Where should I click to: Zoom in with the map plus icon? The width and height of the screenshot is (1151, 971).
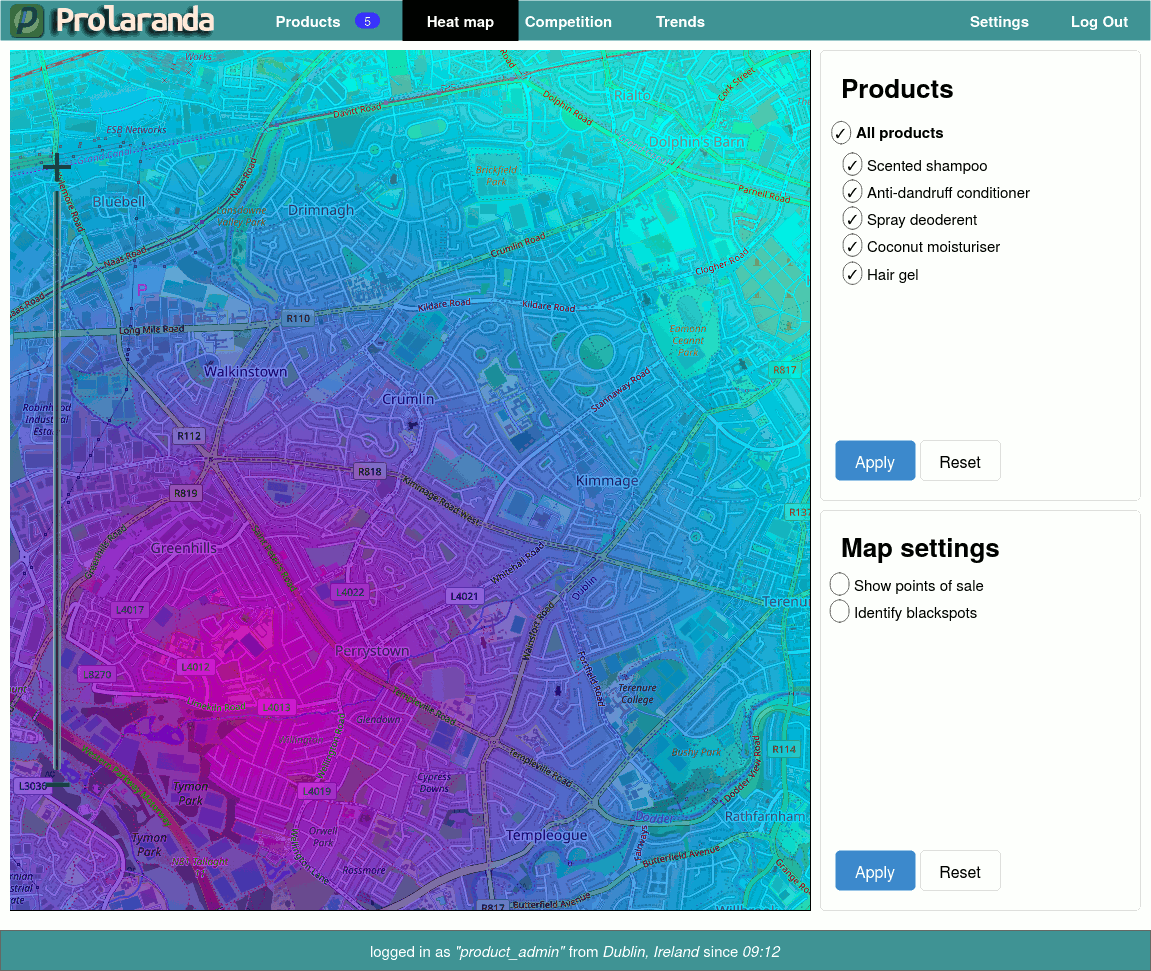(x=57, y=164)
